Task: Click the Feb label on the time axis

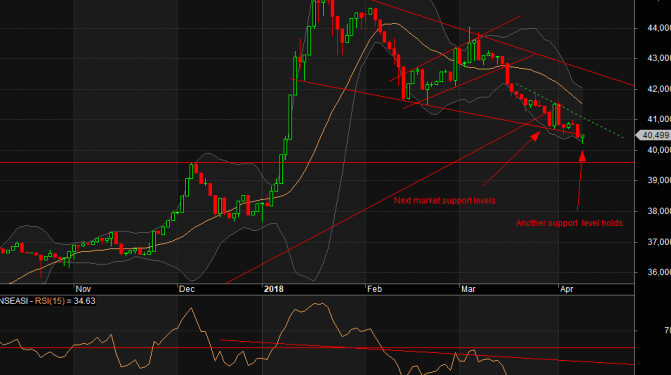Action: tap(374, 289)
